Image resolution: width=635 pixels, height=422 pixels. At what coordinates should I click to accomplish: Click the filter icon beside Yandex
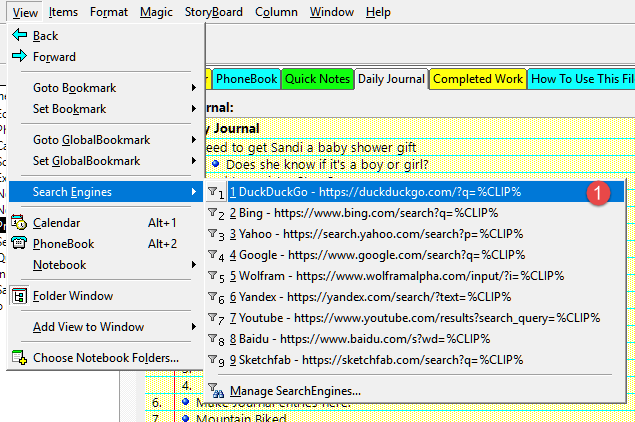tap(215, 298)
